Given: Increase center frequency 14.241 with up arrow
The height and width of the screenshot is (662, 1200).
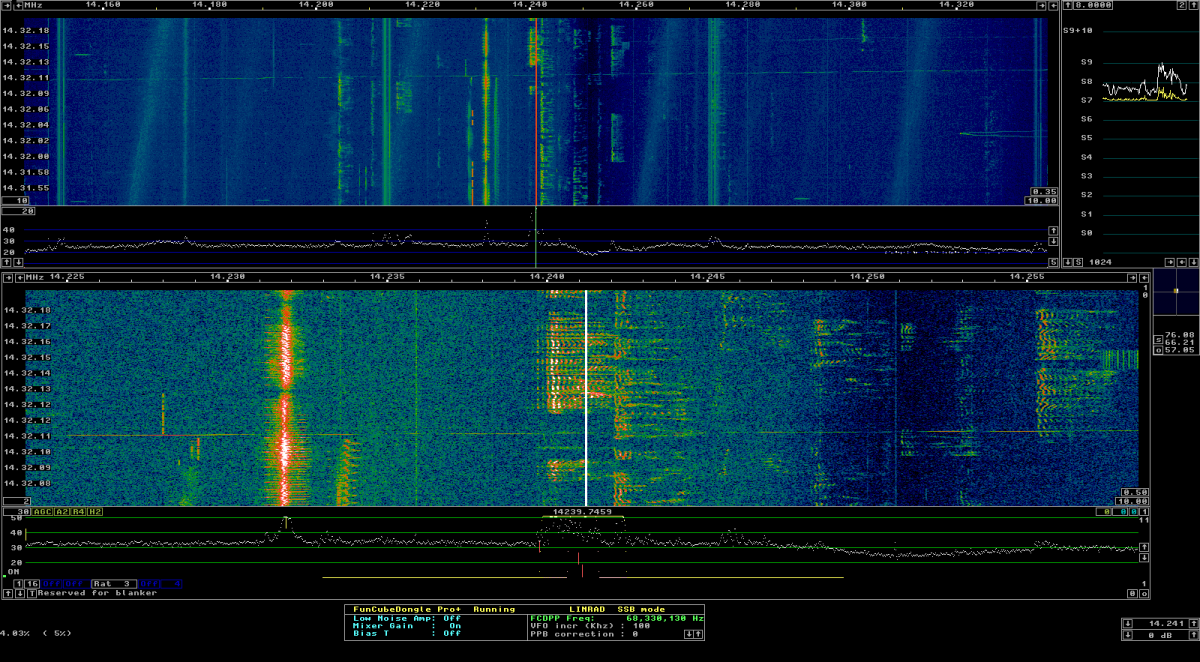Looking at the screenshot, I should point(1193,622).
